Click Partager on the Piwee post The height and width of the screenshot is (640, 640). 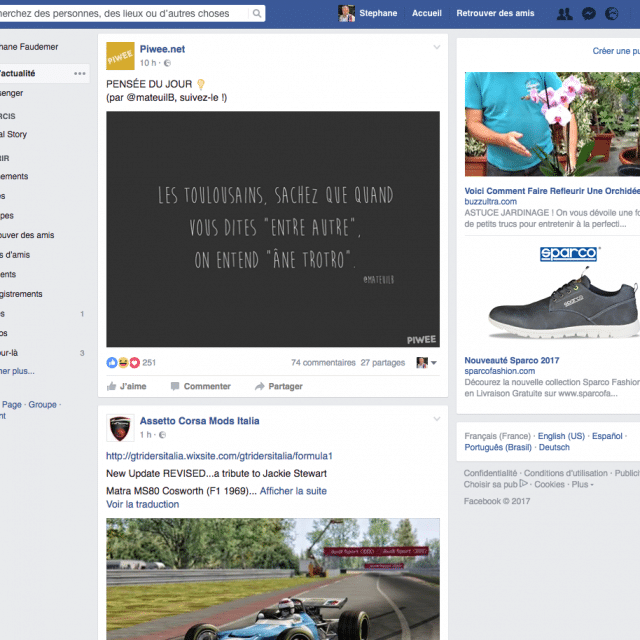(x=278, y=386)
